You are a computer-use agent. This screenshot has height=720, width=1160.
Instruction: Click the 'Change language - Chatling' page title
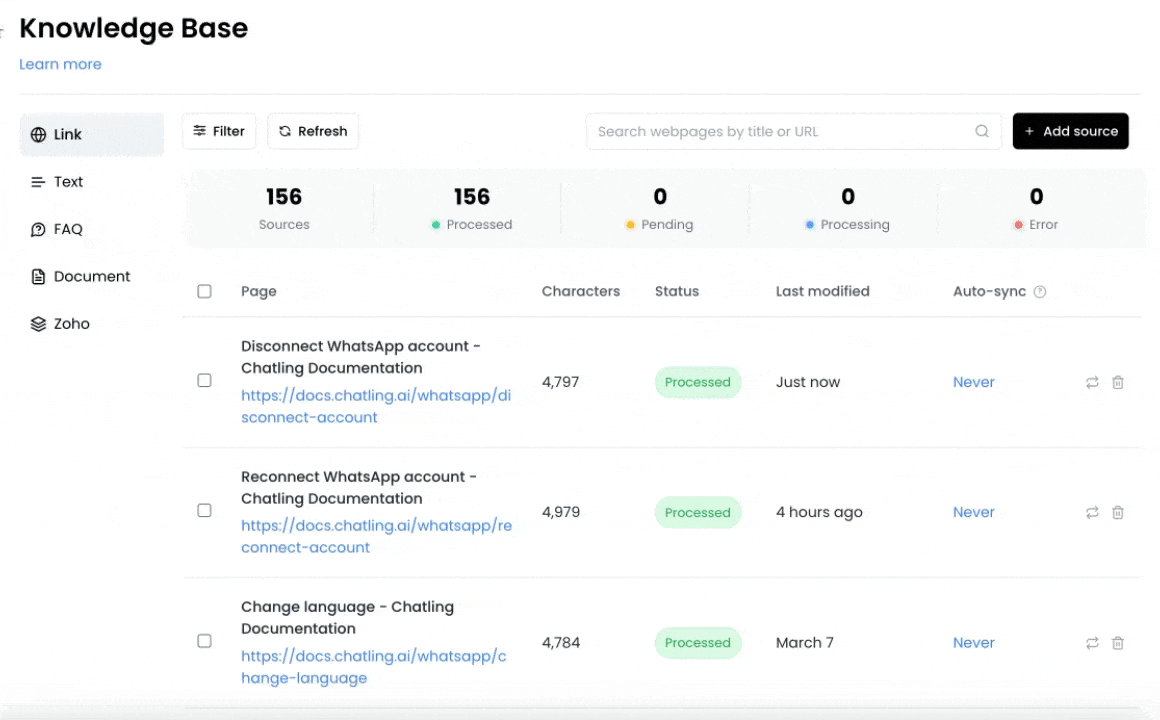click(348, 617)
